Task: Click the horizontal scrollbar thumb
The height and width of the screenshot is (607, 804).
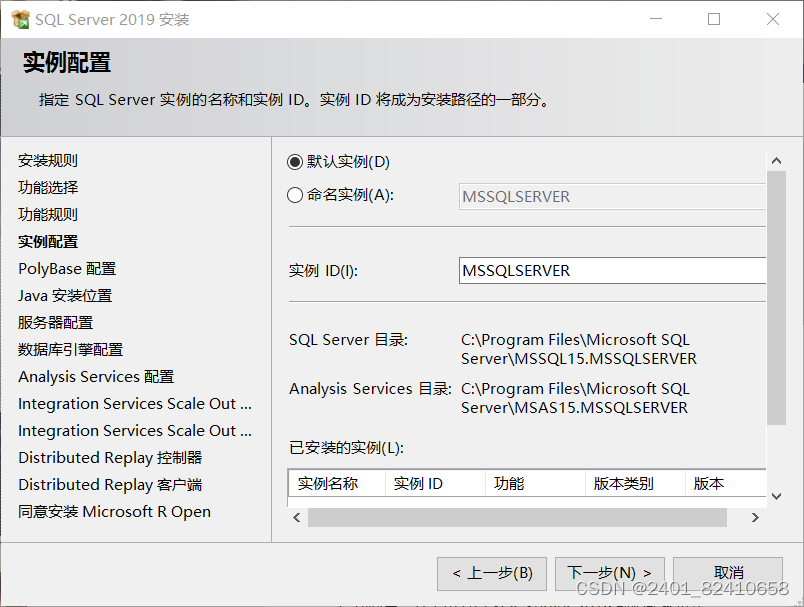Action: click(517, 518)
